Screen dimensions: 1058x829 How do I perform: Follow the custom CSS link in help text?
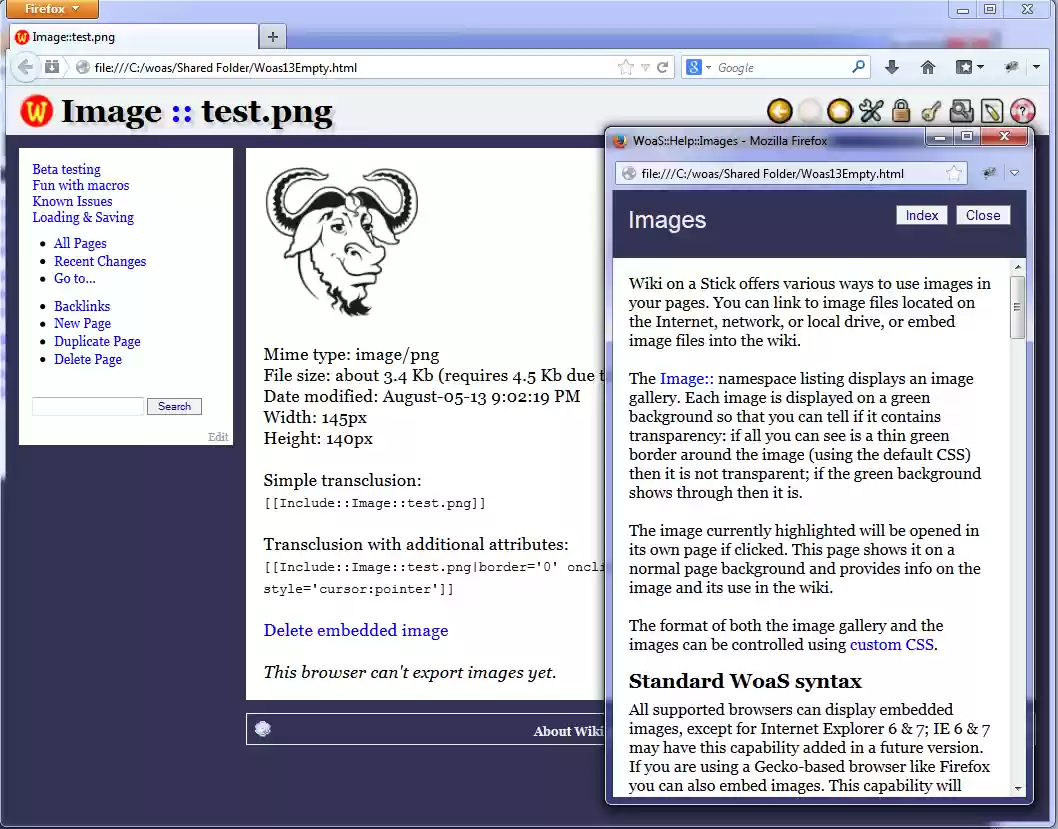(x=891, y=644)
